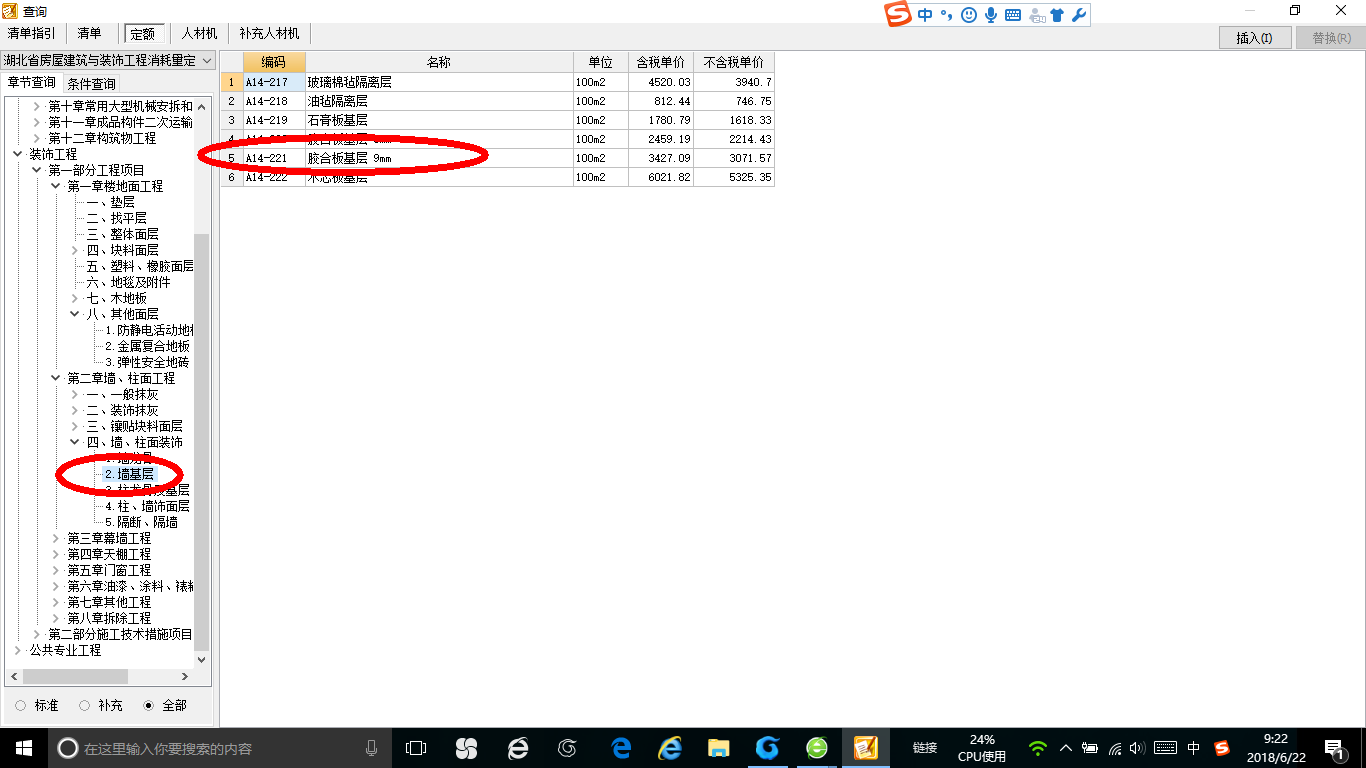
Task: Open the pinwheel fan taskbar app
Action: pos(466,748)
